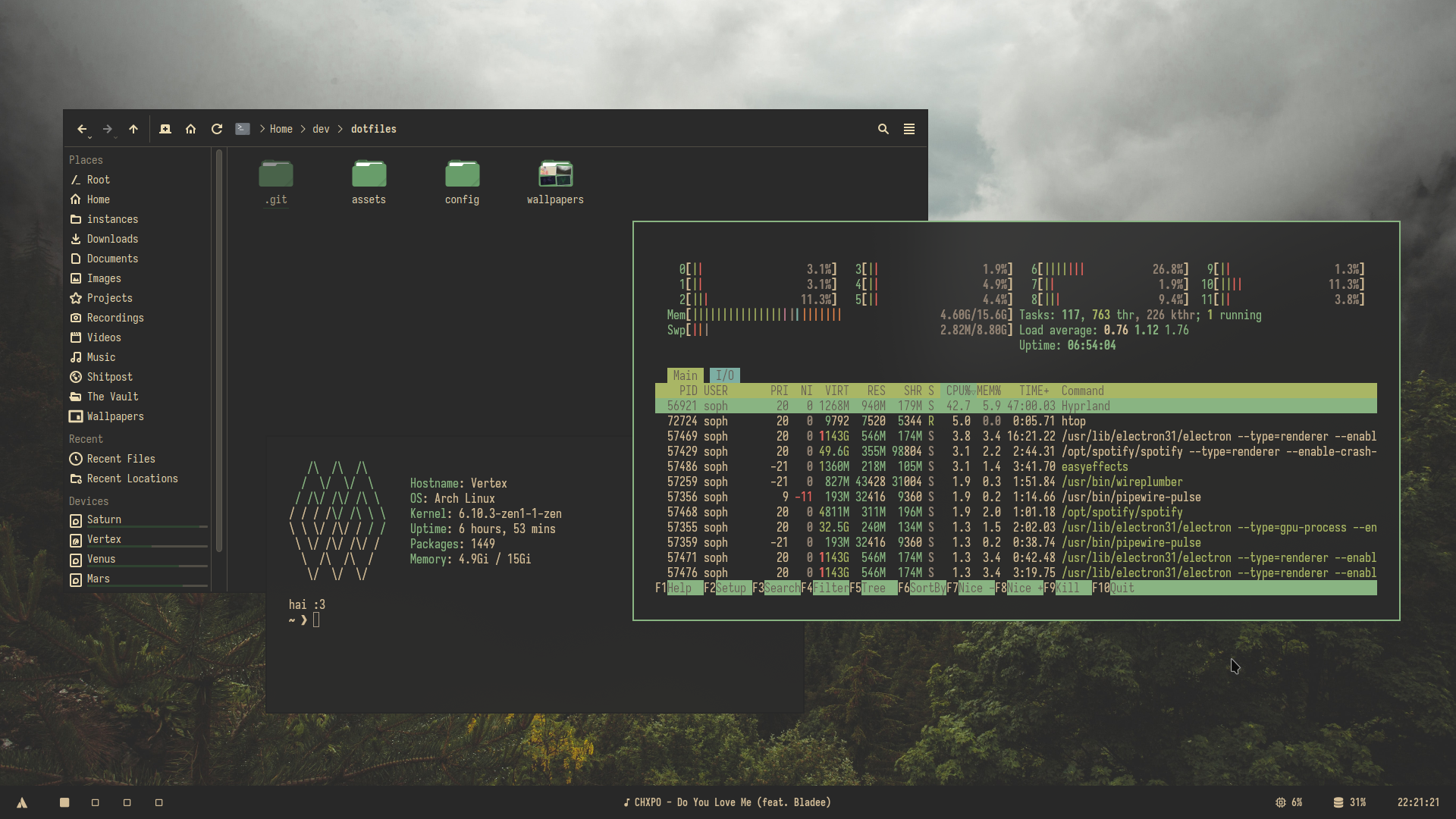Switch to the second workspace indicator
This screenshot has width=1456, height=819.
pyautogui.click(x=96, y=802)
